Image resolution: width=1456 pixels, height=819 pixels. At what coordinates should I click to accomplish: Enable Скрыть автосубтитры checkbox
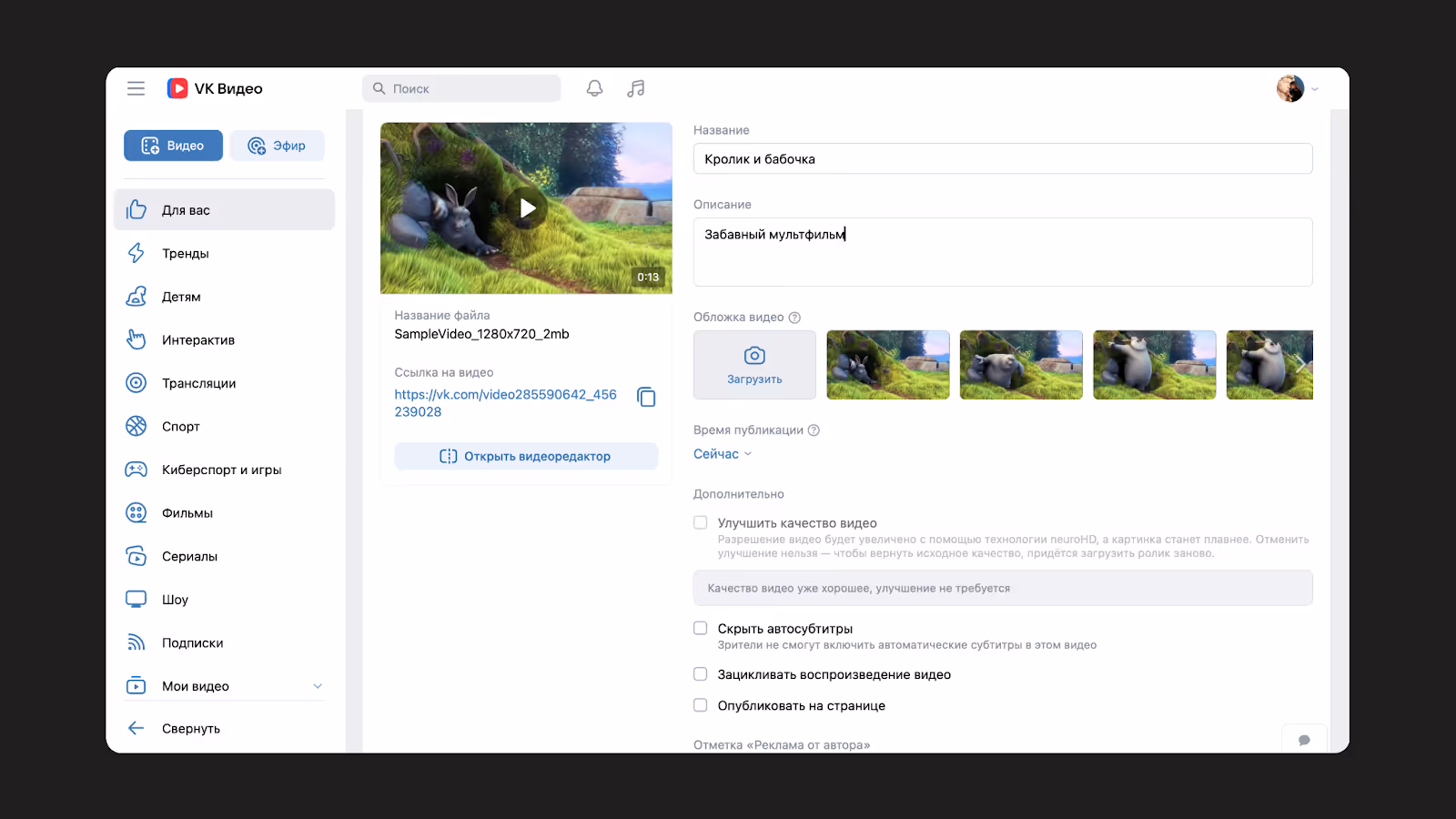(x=701, y=628)
